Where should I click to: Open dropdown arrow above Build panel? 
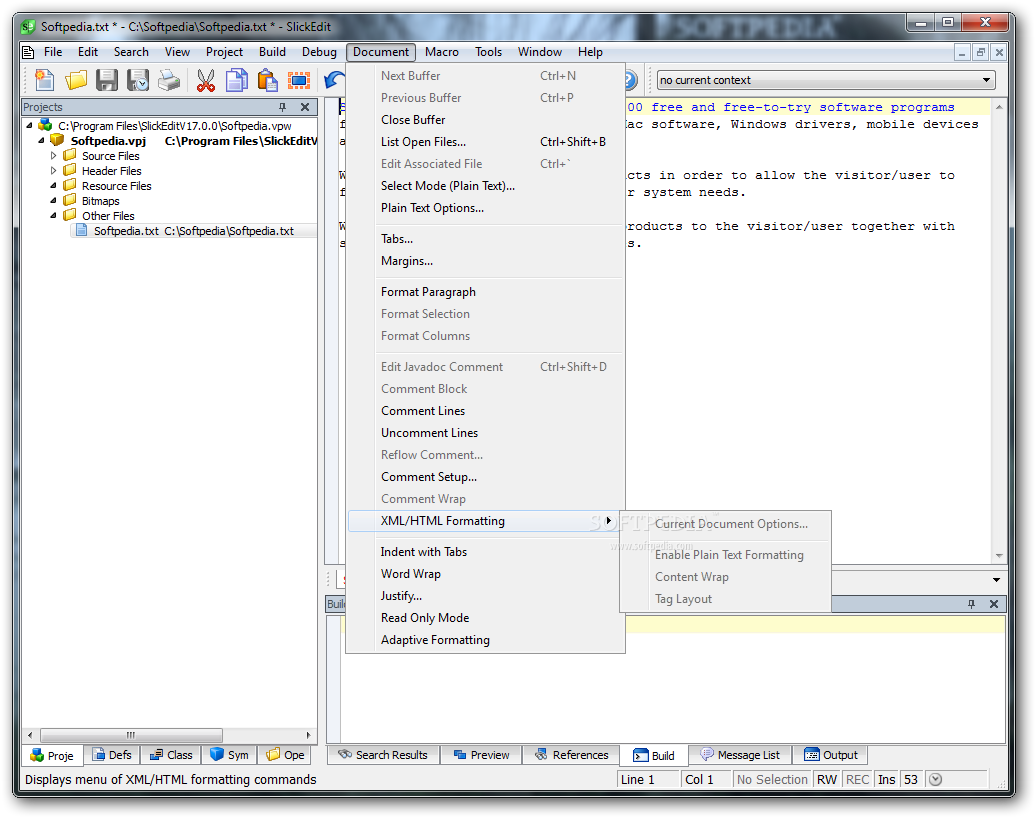pyautogui.click(x=996, y=579)
